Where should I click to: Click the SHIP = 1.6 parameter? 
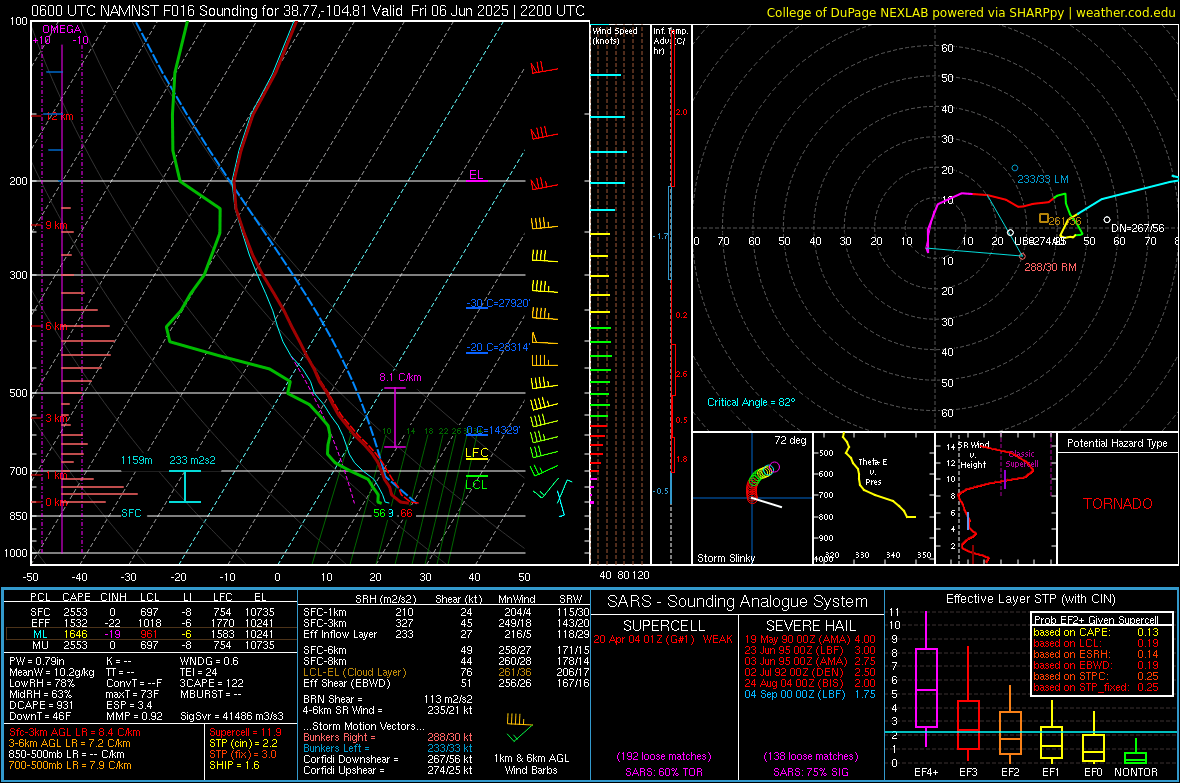tap(234, 765)
